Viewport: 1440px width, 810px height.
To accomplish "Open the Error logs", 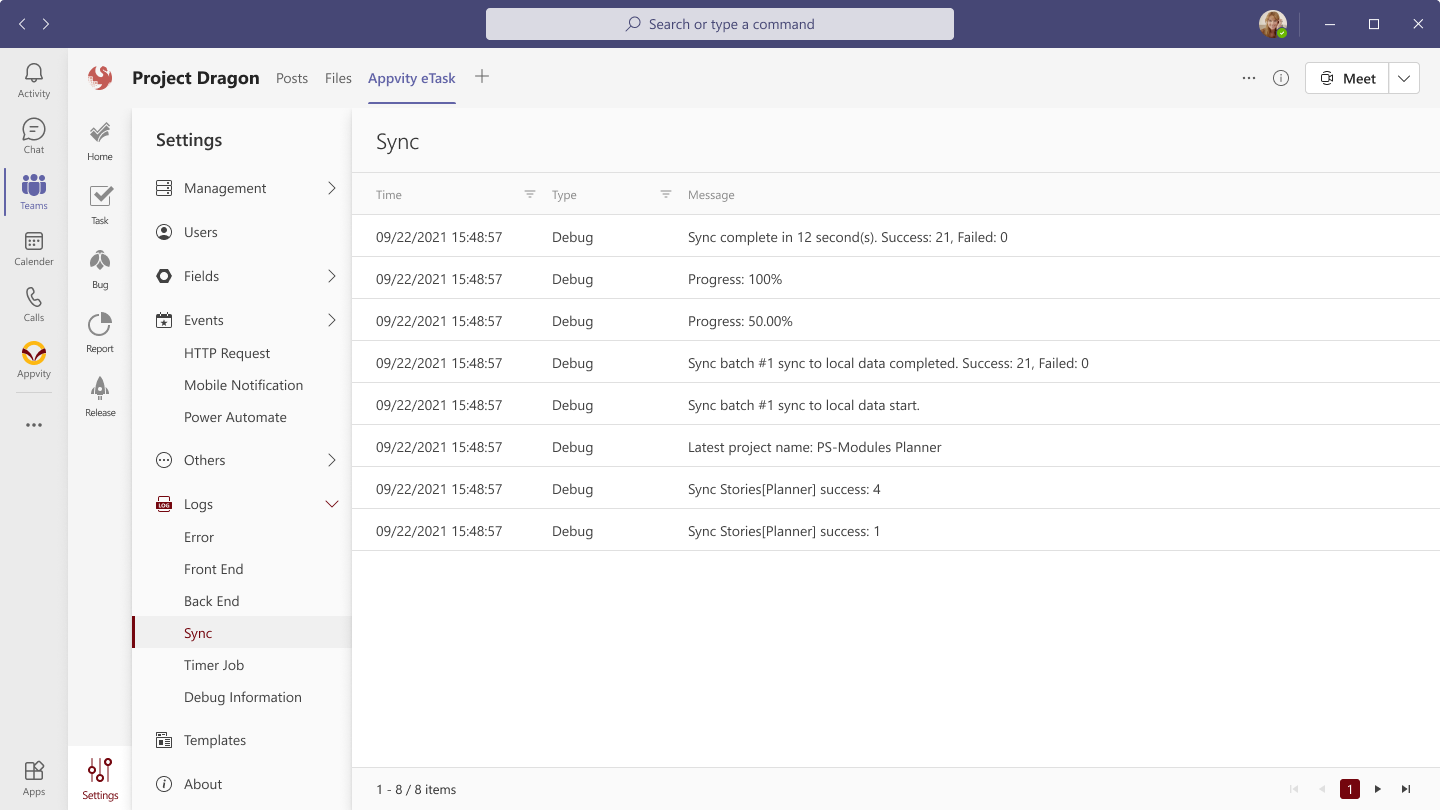I will tap(199, 537).
